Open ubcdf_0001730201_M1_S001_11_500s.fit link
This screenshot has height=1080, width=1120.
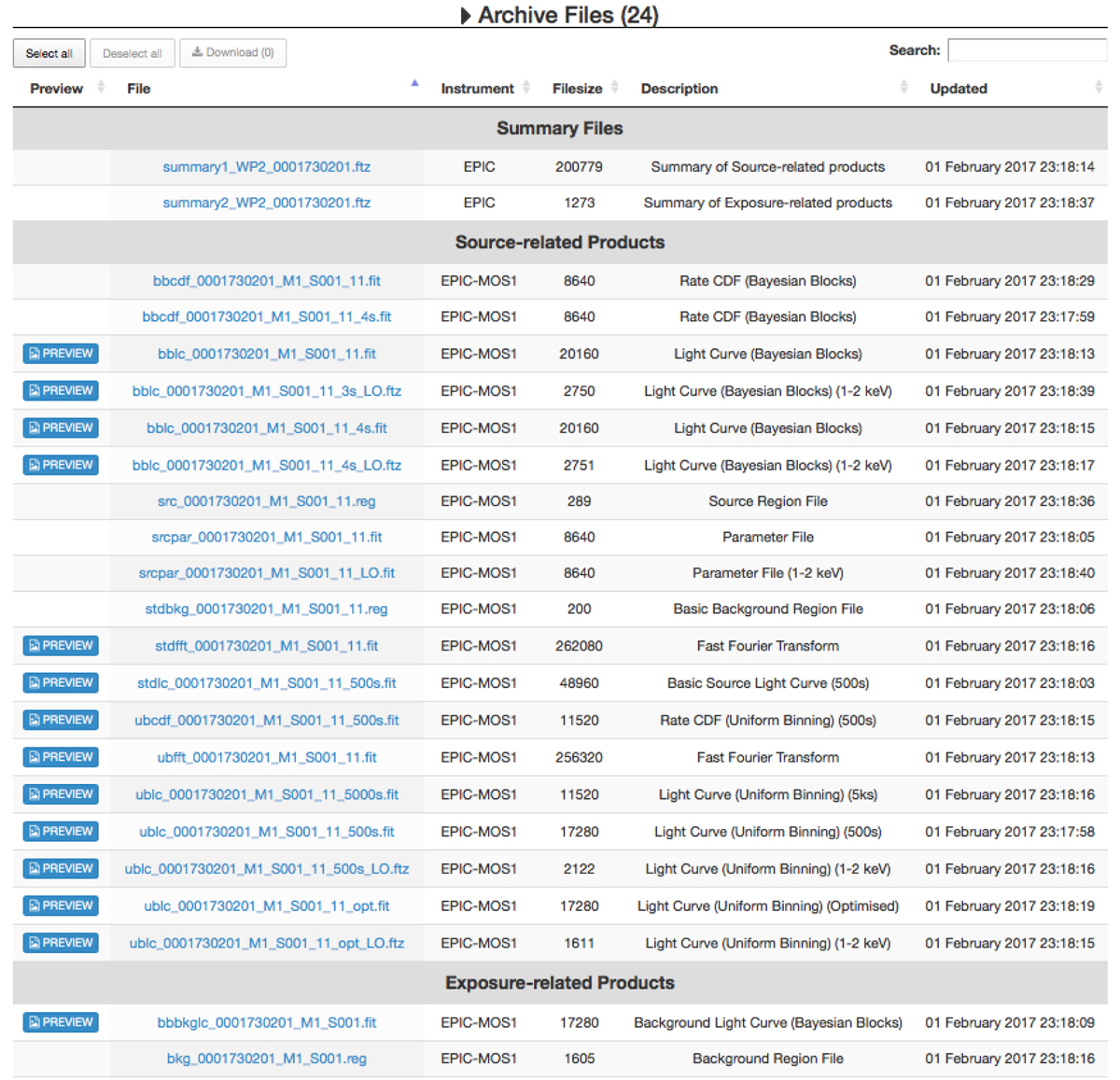click(x=267, y=721)
